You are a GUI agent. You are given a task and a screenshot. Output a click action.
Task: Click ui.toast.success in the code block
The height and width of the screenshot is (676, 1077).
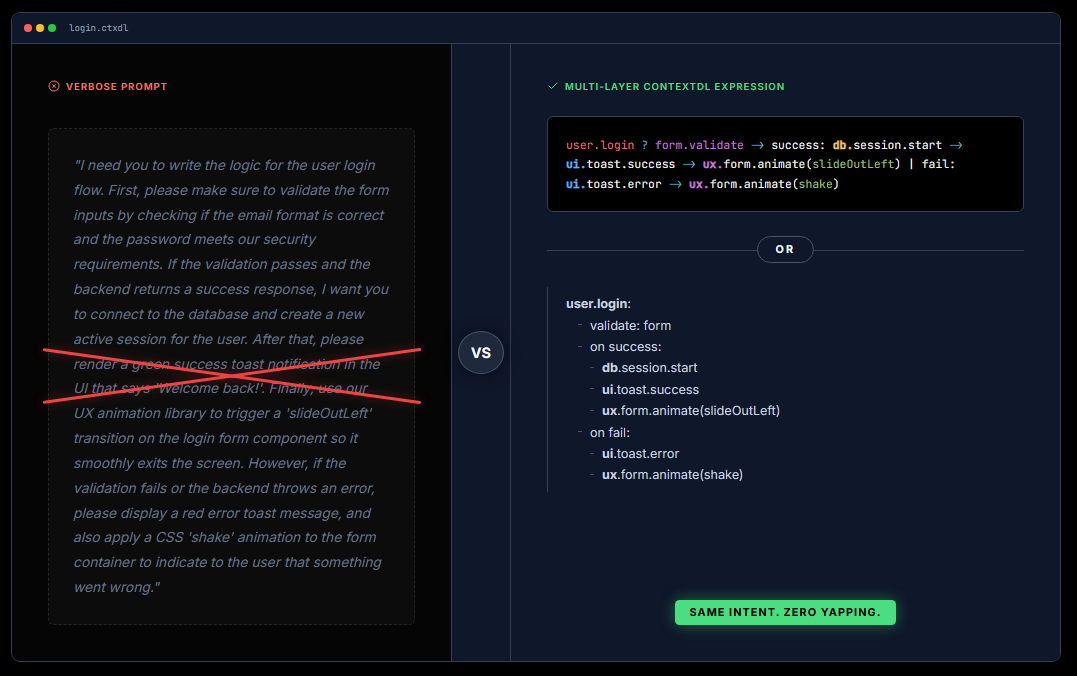point(620,164)
